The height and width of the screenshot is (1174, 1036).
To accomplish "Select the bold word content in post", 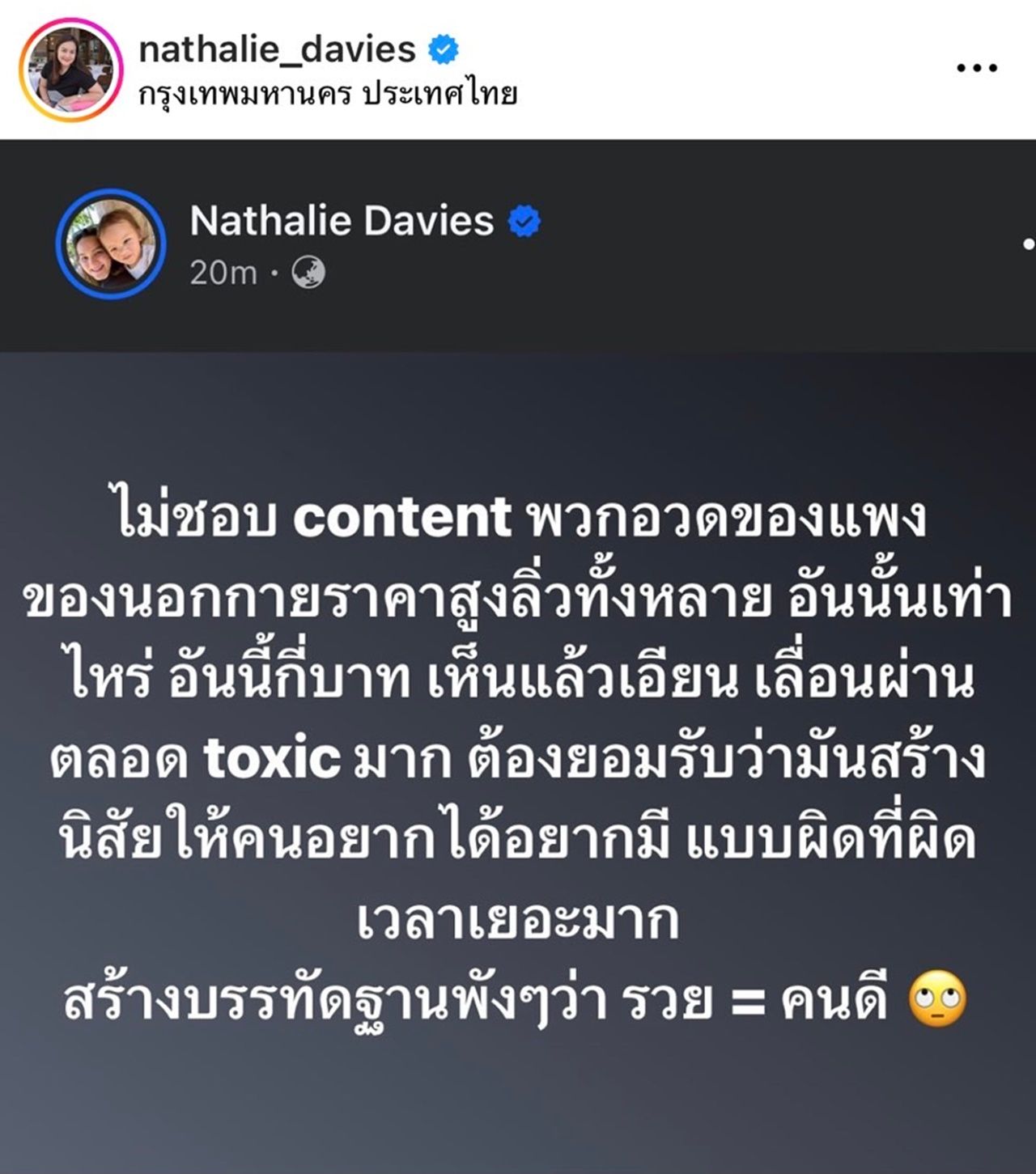I will (401, 518).
